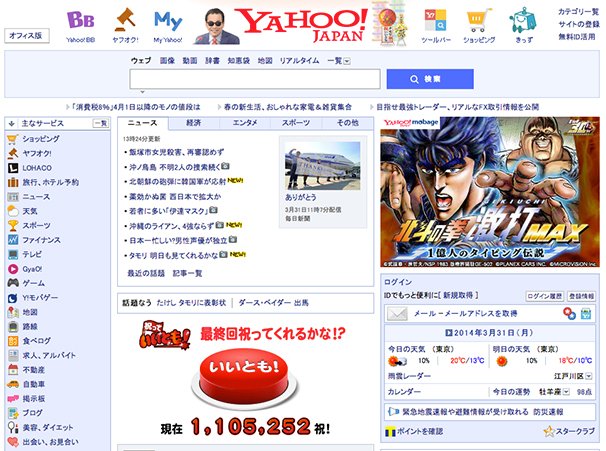The width and height of the screenshot is (606, 451).
Task: Open the Yahoo Auctions gavel icon
Action: point(124,20)
